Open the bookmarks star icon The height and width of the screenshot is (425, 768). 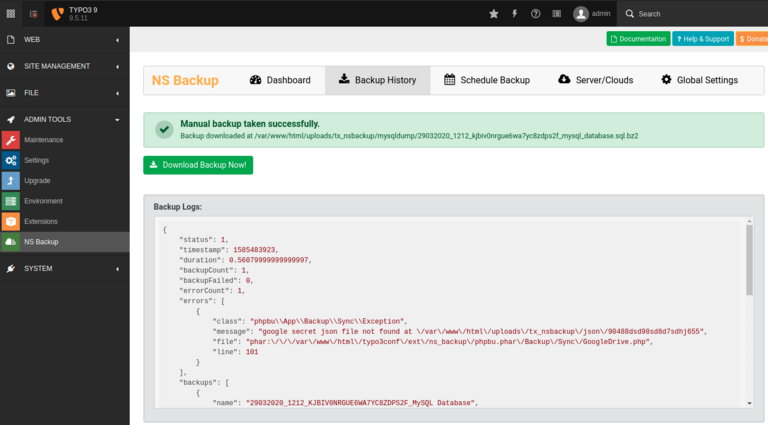(493, 14)
